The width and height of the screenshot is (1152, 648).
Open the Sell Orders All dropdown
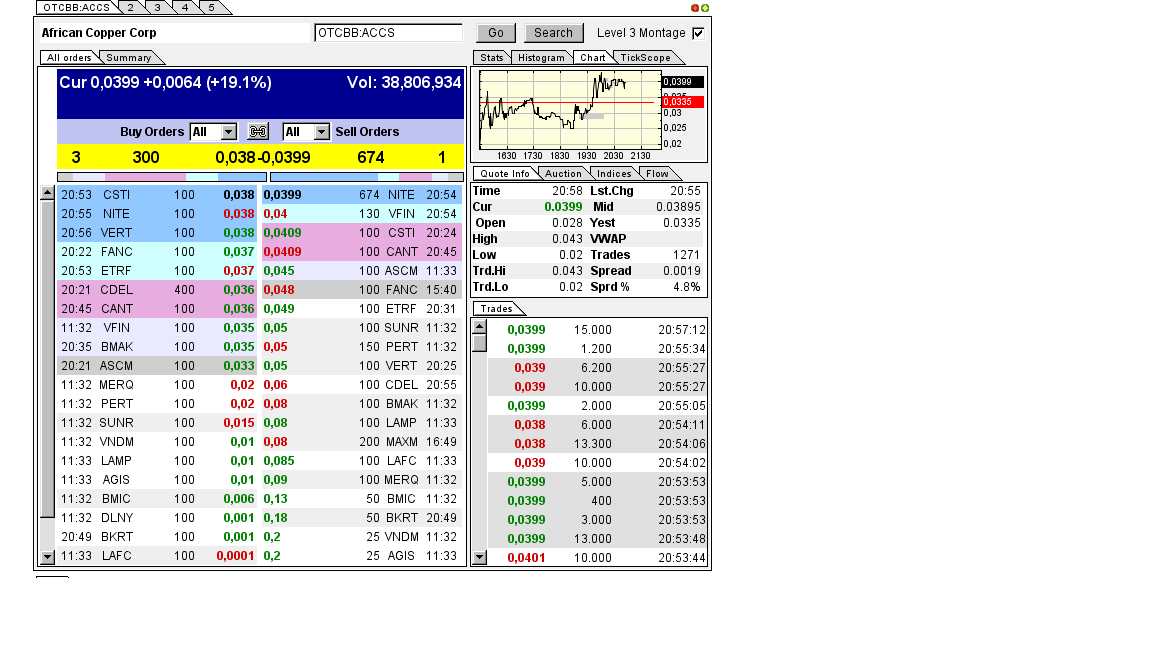point(322,132)
